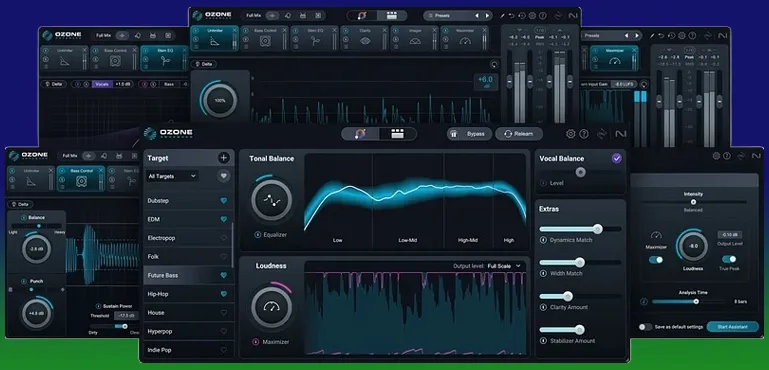
Task: Open help icon in front Ozone window
Action: coord(584,133)
